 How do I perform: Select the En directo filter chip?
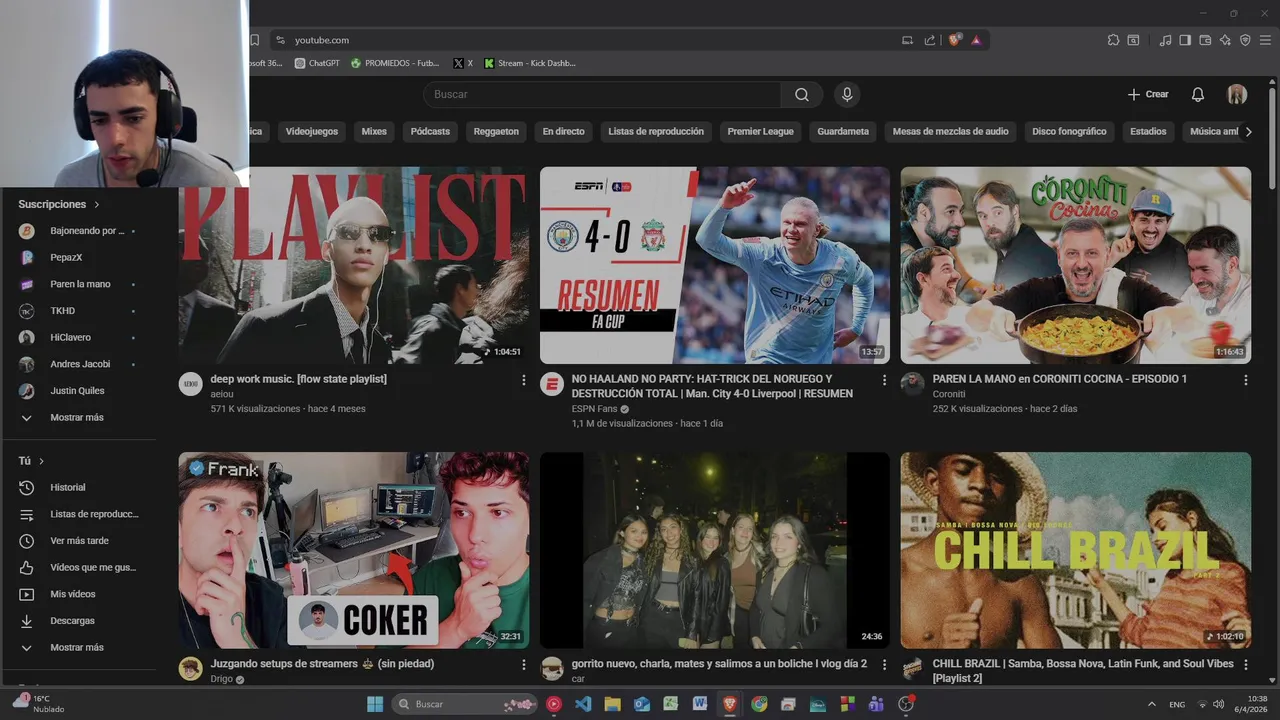click(563, 131)
